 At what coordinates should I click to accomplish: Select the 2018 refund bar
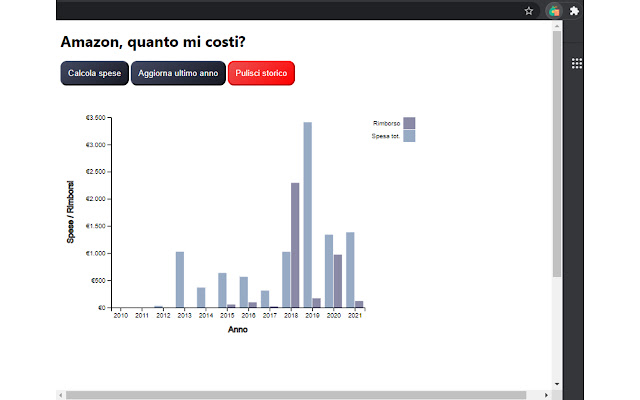pos(295,245)
